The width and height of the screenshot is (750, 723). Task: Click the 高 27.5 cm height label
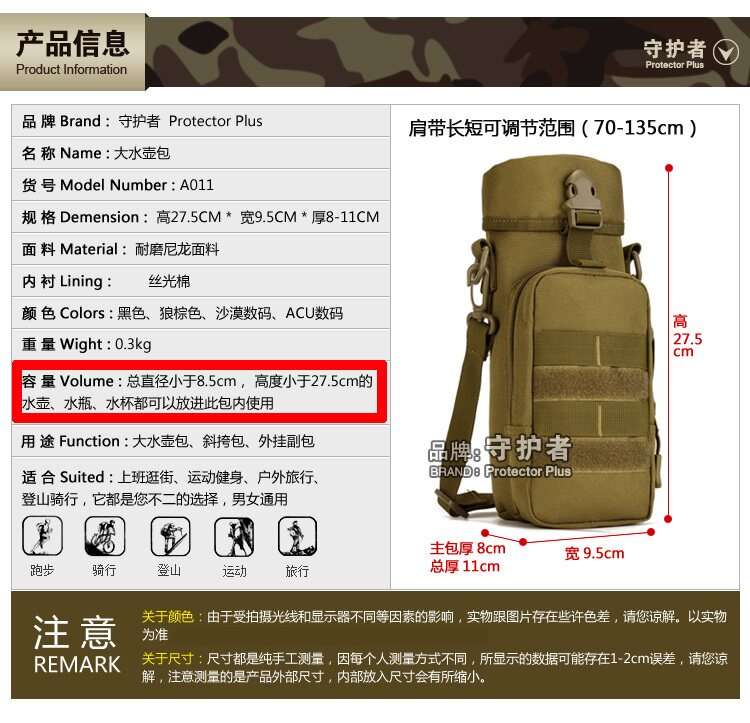point(687,336)
